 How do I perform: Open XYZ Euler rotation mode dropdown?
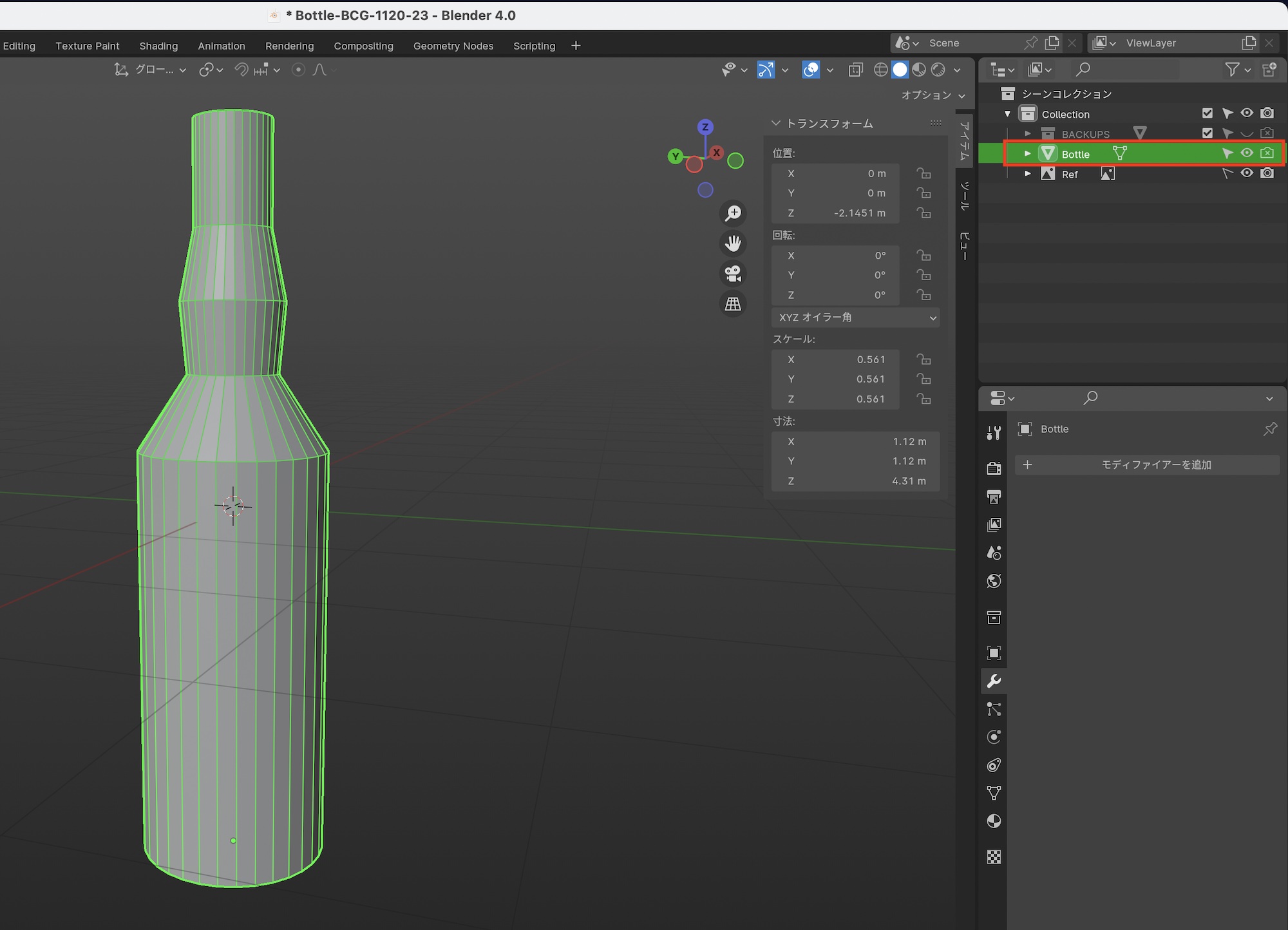(x=855, y=318)
